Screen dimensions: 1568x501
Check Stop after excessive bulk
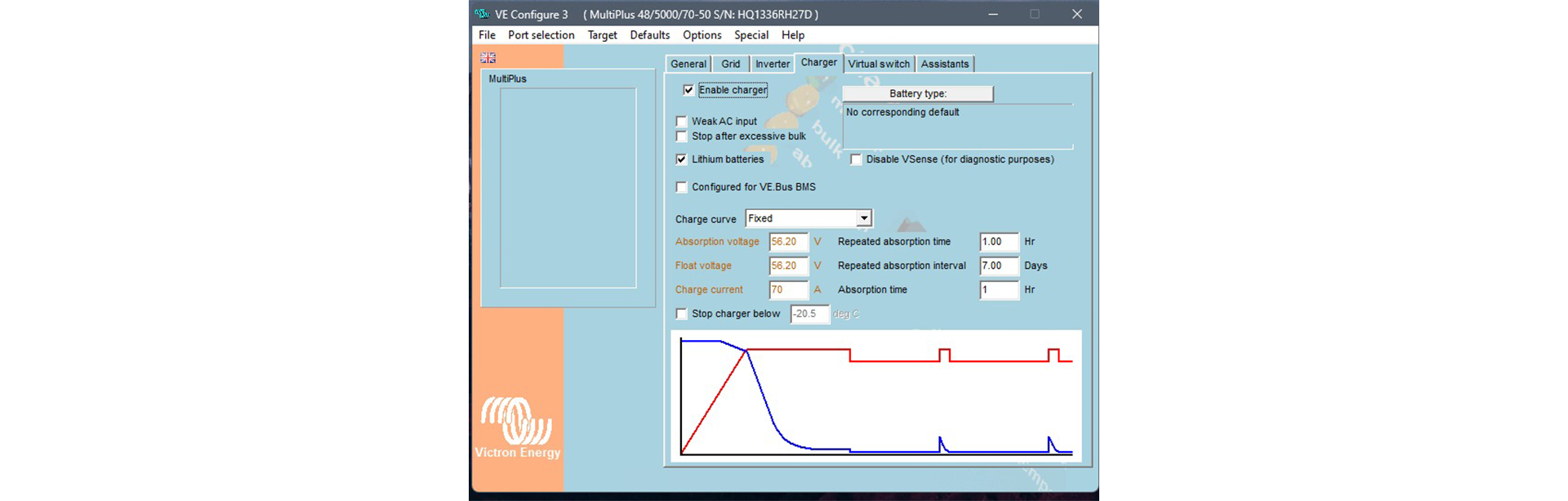coord(682,136)
